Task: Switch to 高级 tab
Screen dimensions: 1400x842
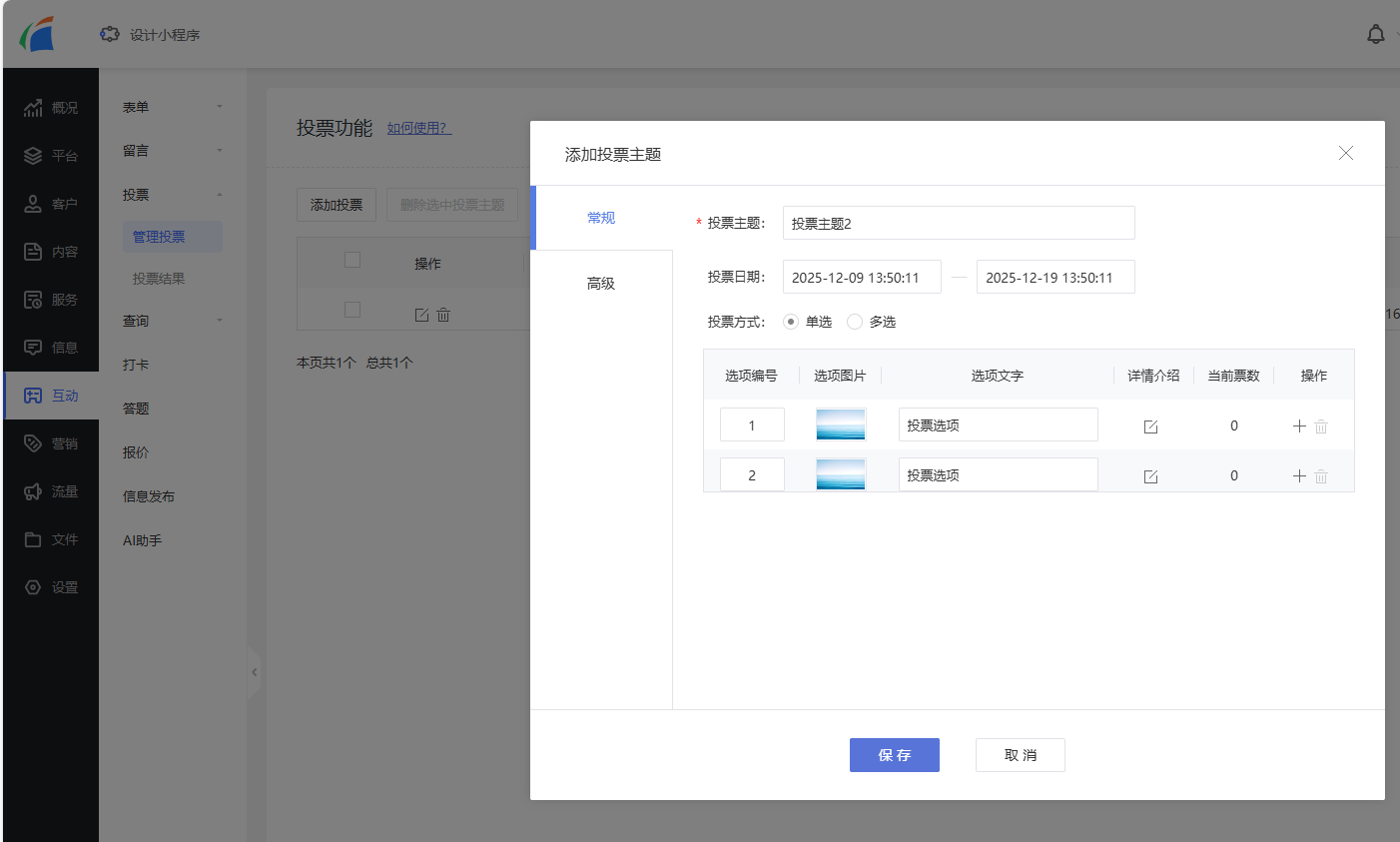Action: tap(601, 284)
